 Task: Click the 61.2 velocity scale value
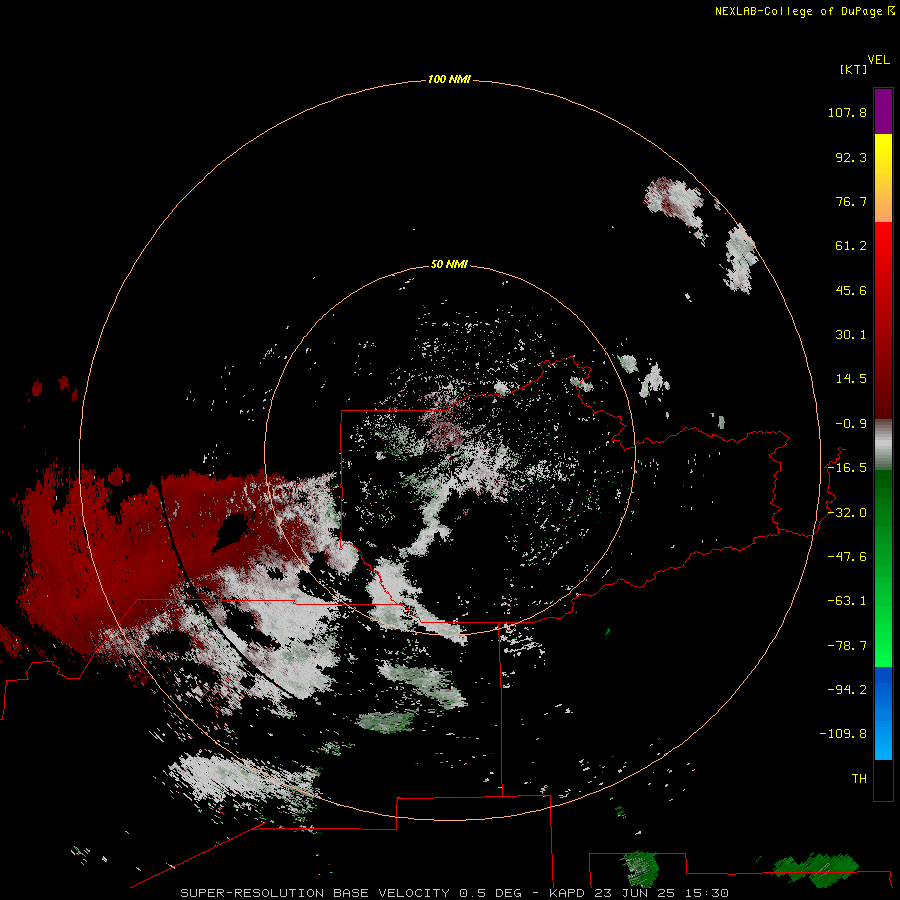tap(851, 246)
